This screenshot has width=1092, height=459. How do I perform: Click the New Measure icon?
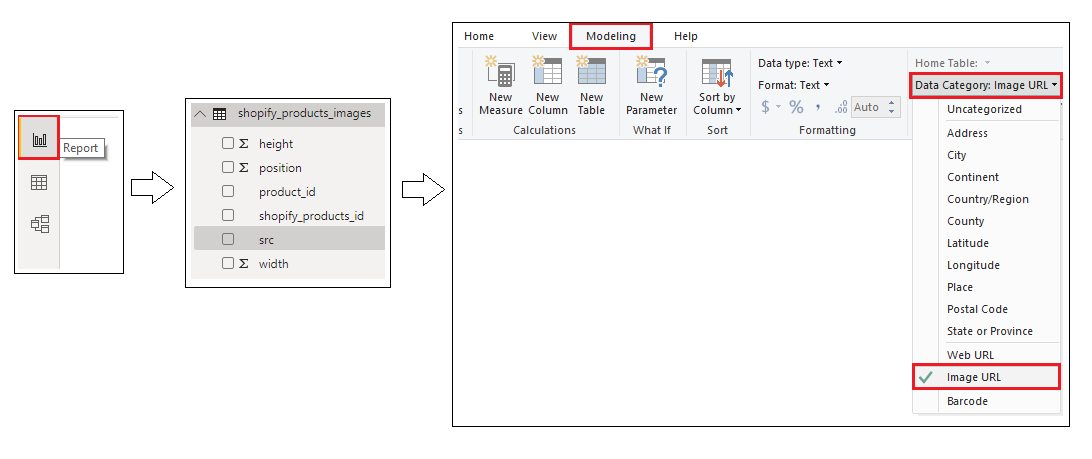point(501,87)
